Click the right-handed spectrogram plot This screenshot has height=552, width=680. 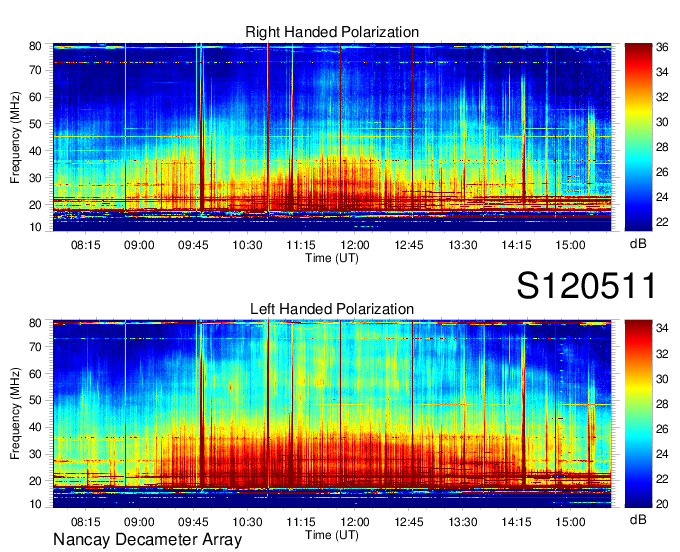332,137
